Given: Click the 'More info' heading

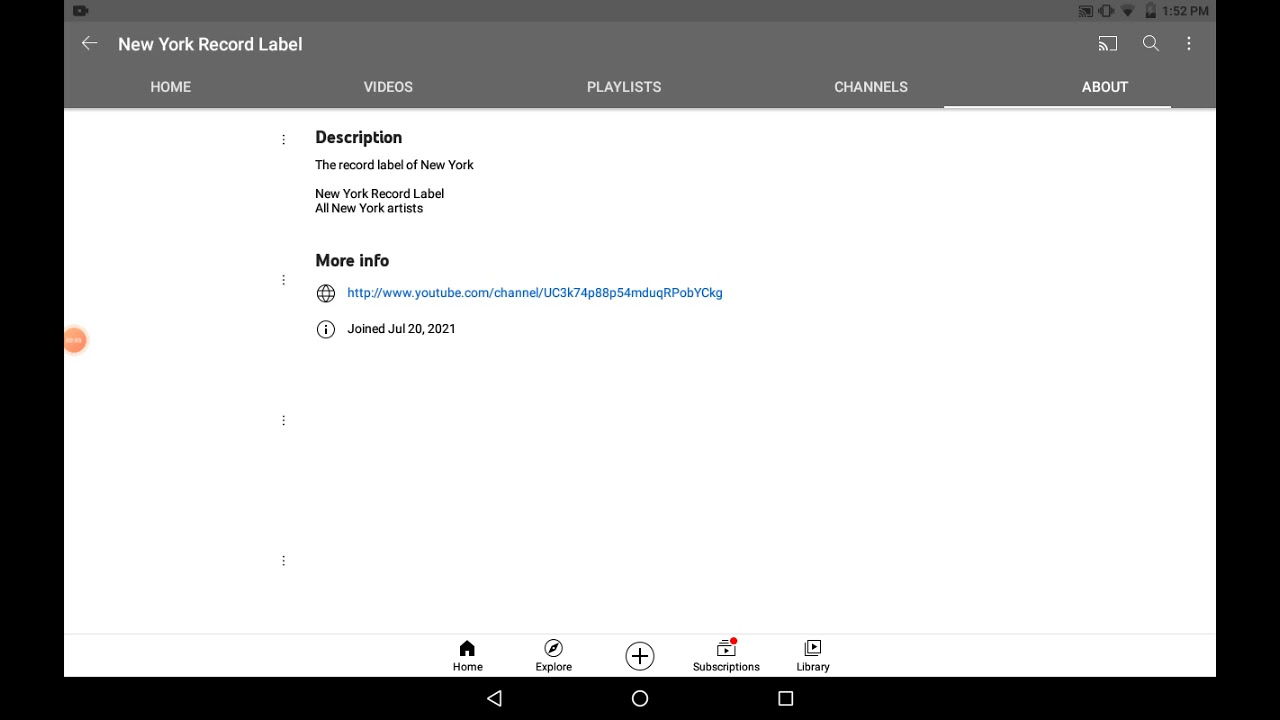Looking at the screenshot, I should (x=352, y=261).
